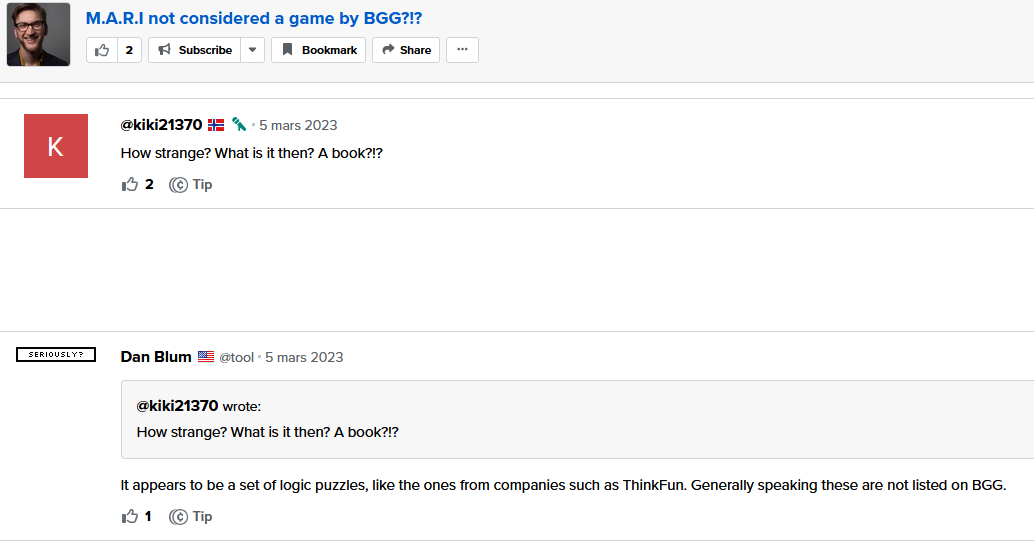Open Dan Blum's profile name
Screen dimensions: 1034x549
[156, 357]
